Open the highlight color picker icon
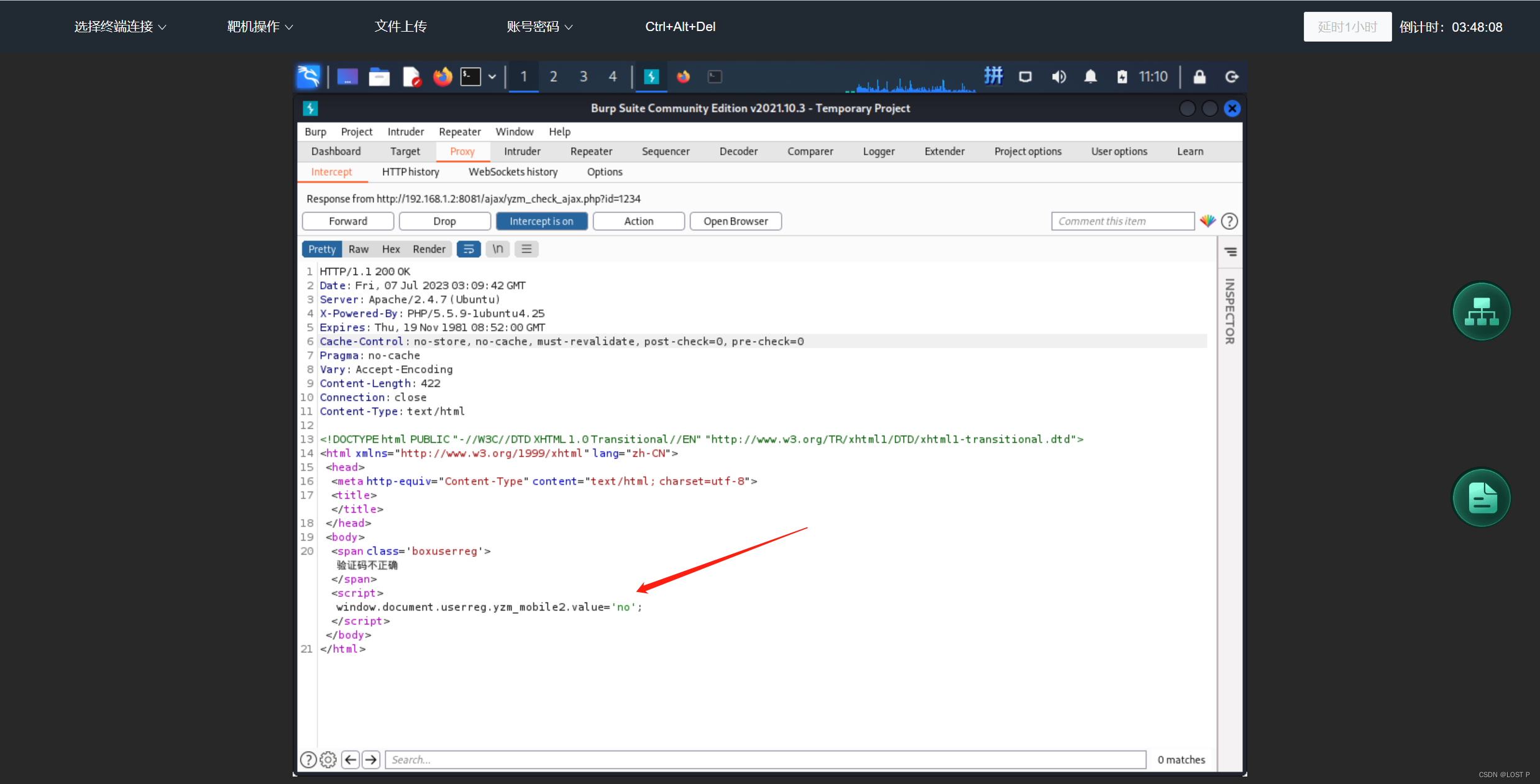The image size is (1540, 784). point(1208,221)
